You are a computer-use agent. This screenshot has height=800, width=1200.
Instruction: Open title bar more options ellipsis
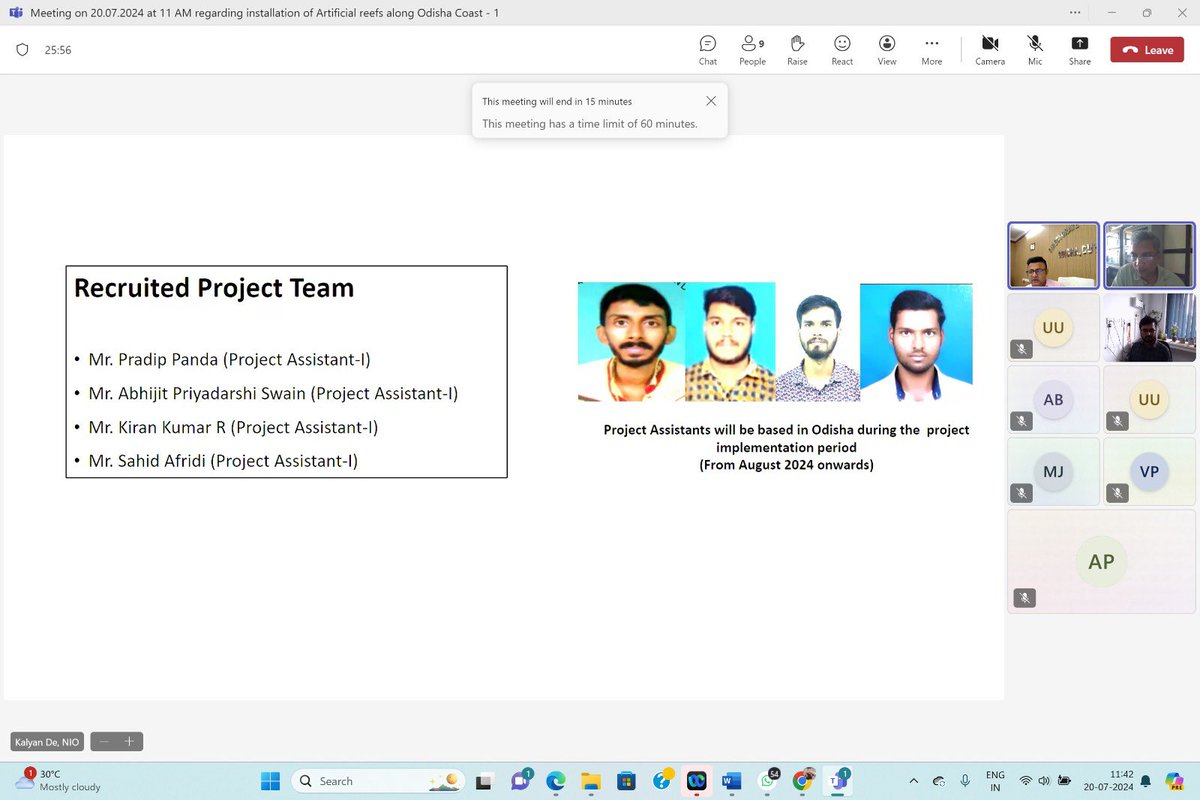tap(1075, 13)
